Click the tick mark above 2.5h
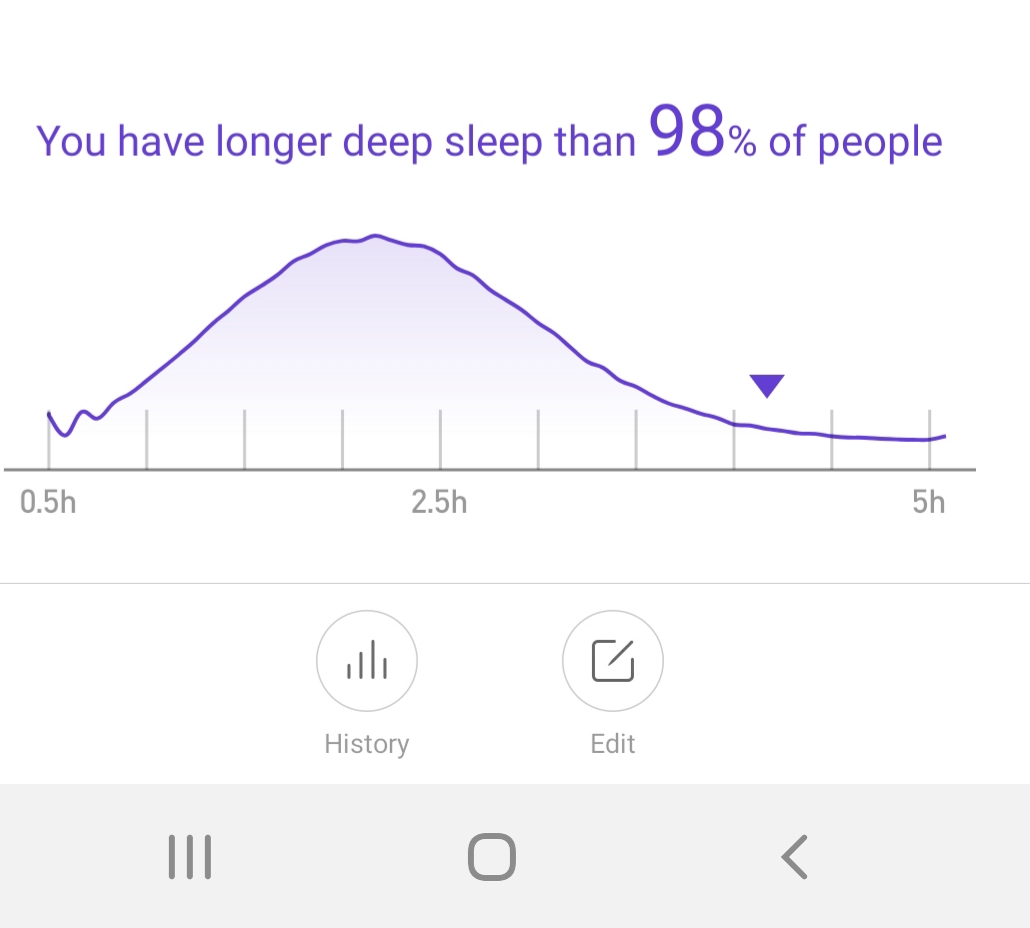This screenshot has height=928, width=1030. tap(440, 439)
